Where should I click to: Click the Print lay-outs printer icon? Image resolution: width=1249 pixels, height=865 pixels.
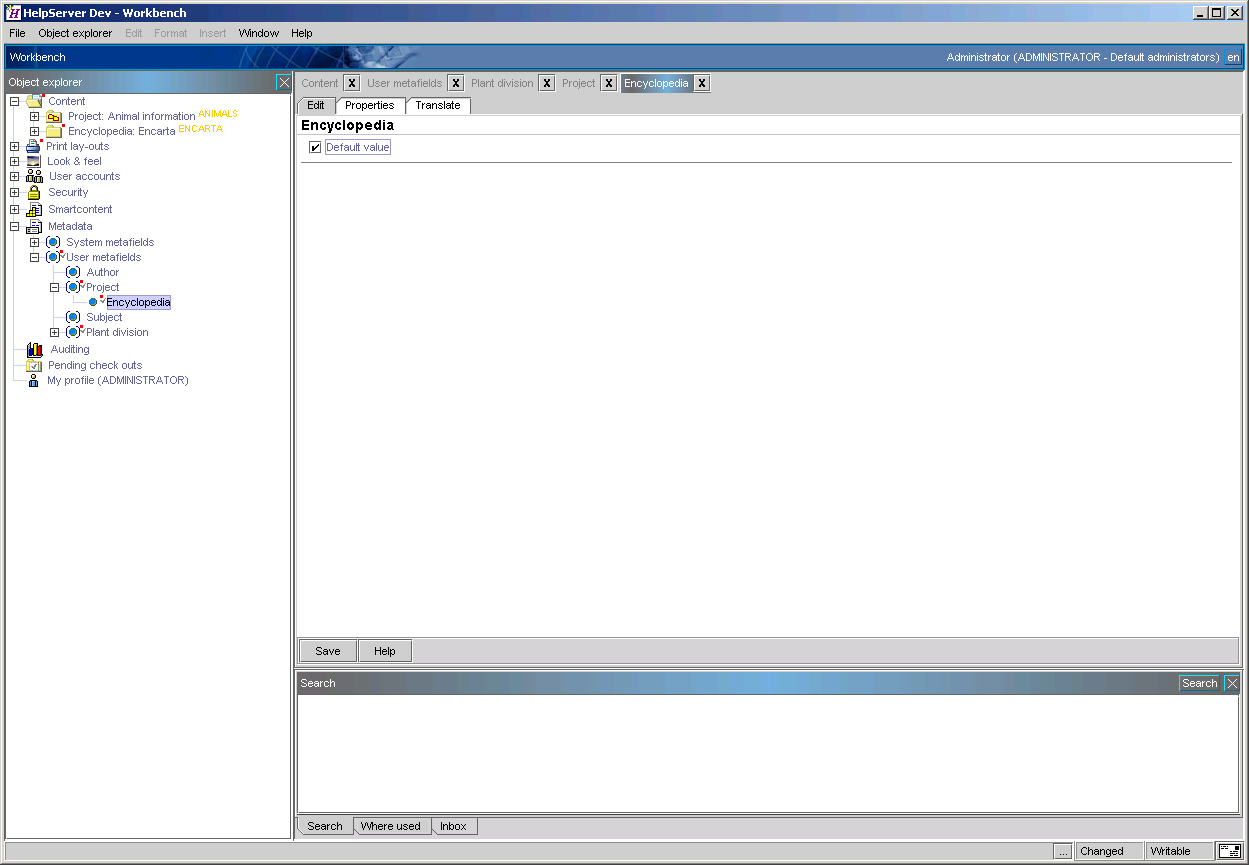(34, 146)
